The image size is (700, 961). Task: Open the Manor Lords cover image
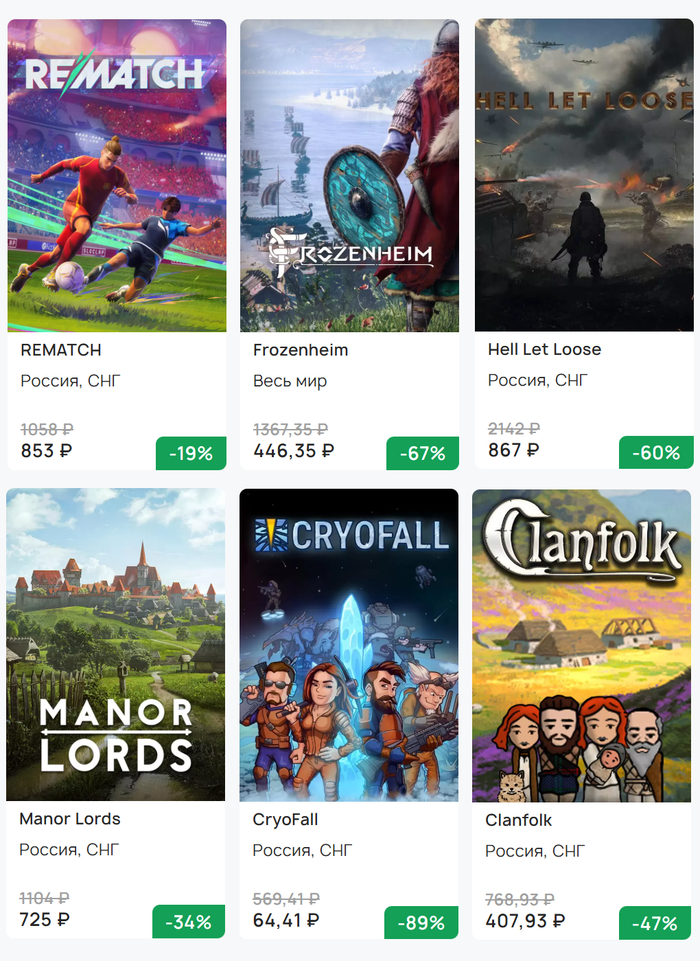pos(116,644)
